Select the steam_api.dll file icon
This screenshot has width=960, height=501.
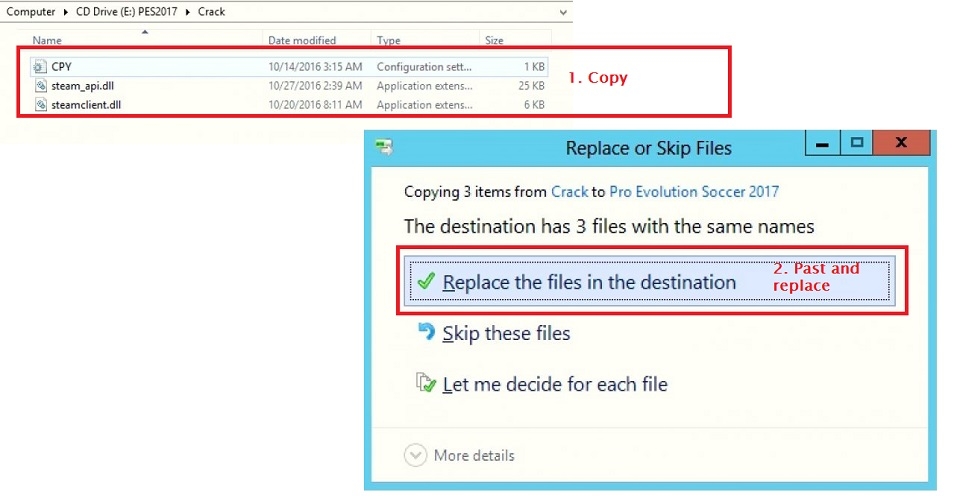click(40, 86)
